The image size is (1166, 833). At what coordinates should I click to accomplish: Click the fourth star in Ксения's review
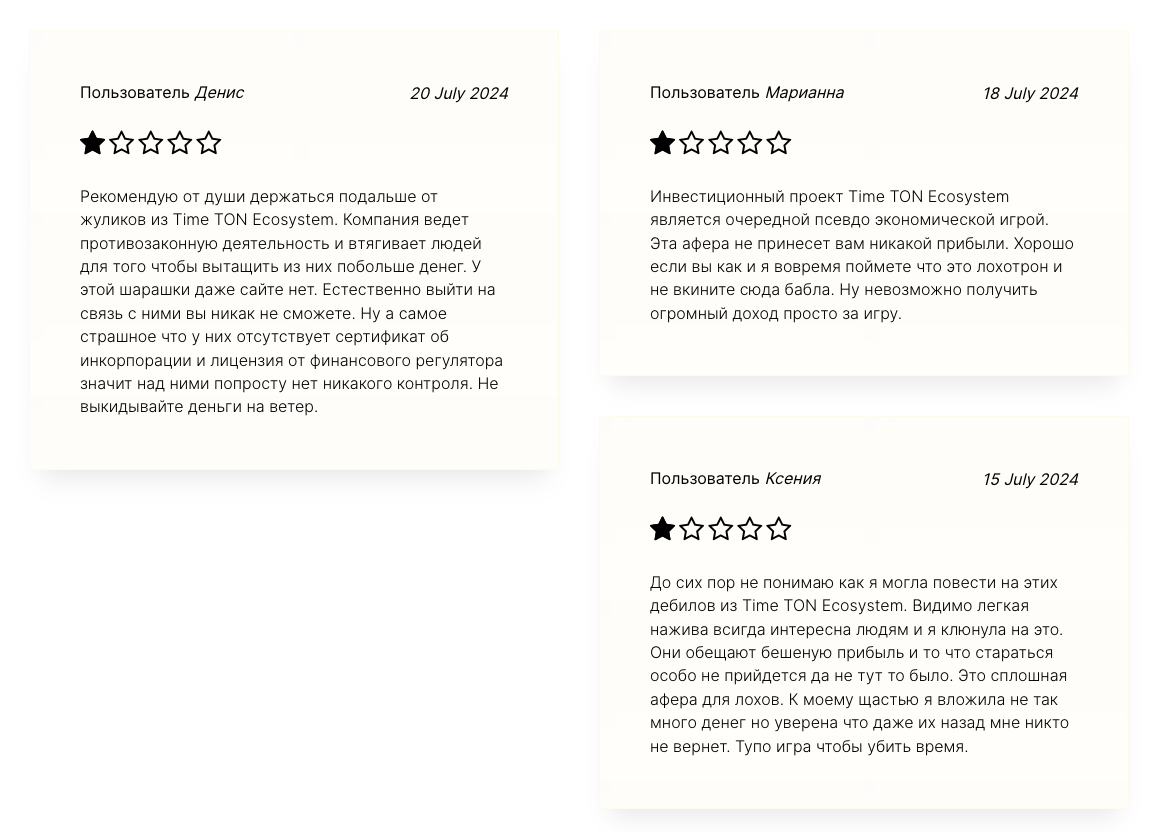click(750, 529)
